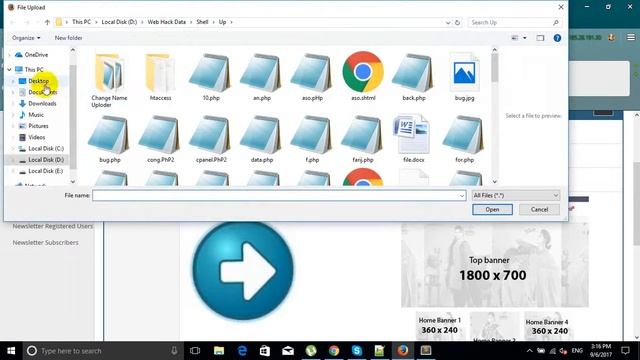Open the view options dropdown arrow
The height and width of the screenshot is (360, 640).
(525, 38)
